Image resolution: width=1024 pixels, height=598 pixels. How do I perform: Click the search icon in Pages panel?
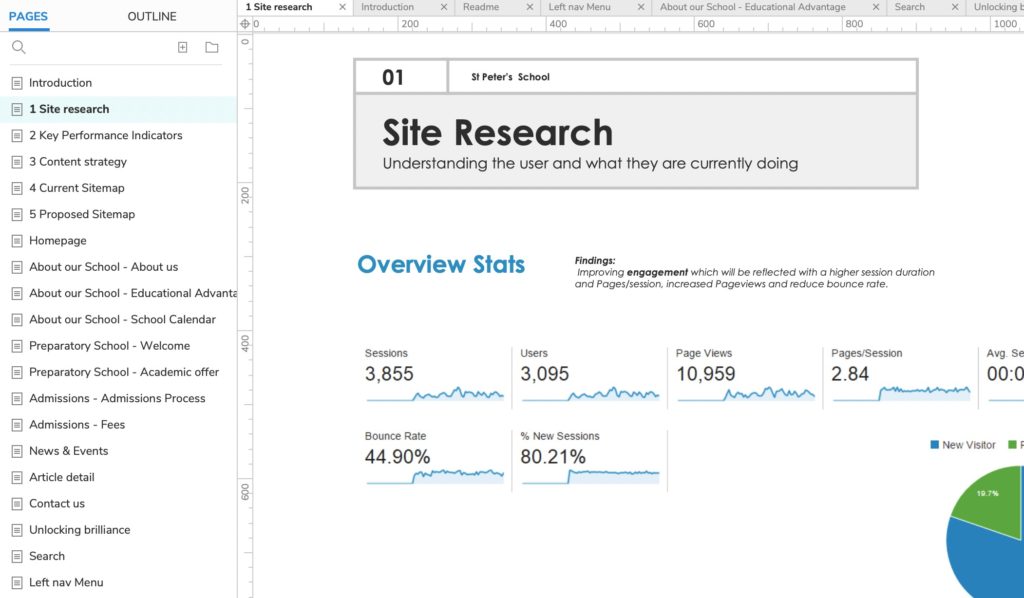click(18, 47)
